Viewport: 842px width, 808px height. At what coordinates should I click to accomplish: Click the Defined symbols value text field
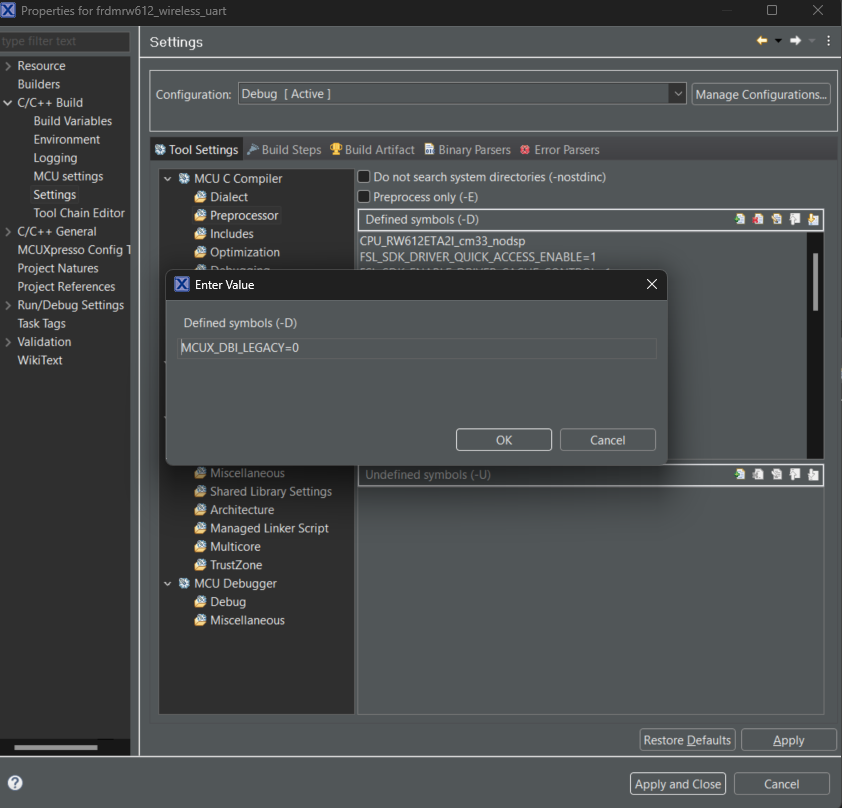point(417,348)
